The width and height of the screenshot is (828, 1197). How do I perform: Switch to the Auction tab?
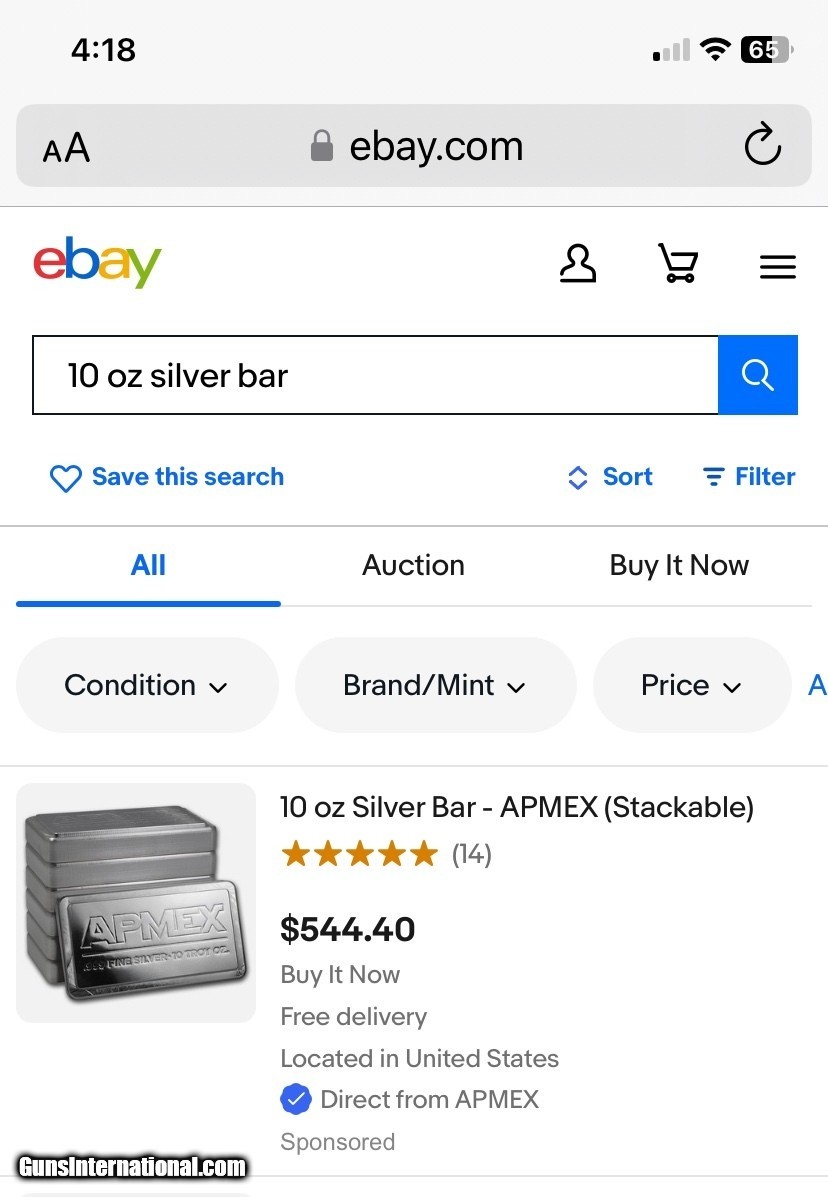[x=413, y=565]
